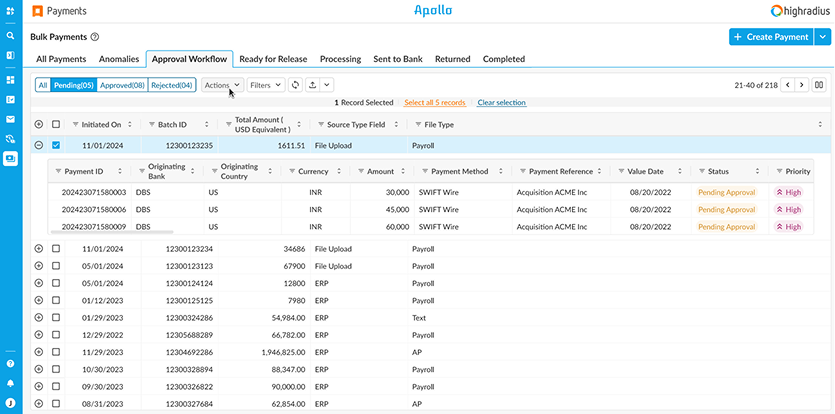Screen dimensions: 835x414
Task: Click the sync-lock icon in the sidebar
Action: pyautogui.click(x=10, y=139)
